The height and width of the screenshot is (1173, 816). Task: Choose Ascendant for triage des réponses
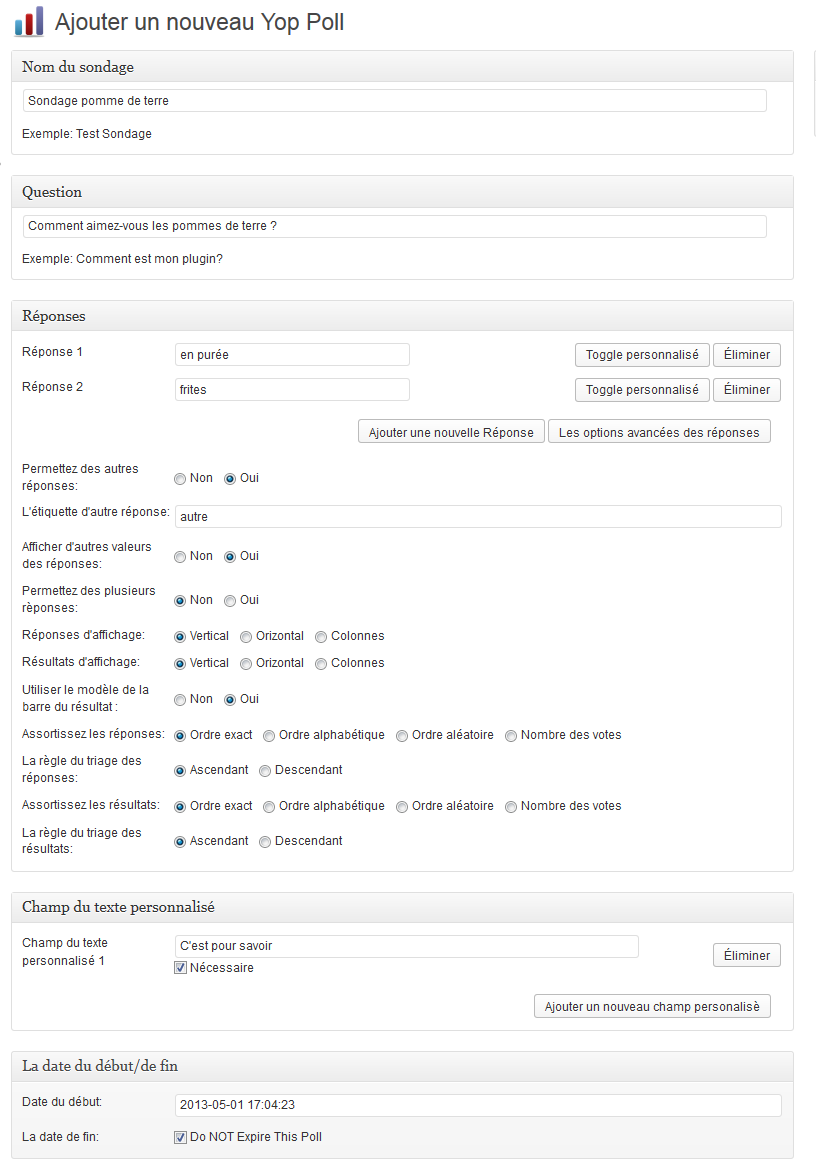pos(180,771)
